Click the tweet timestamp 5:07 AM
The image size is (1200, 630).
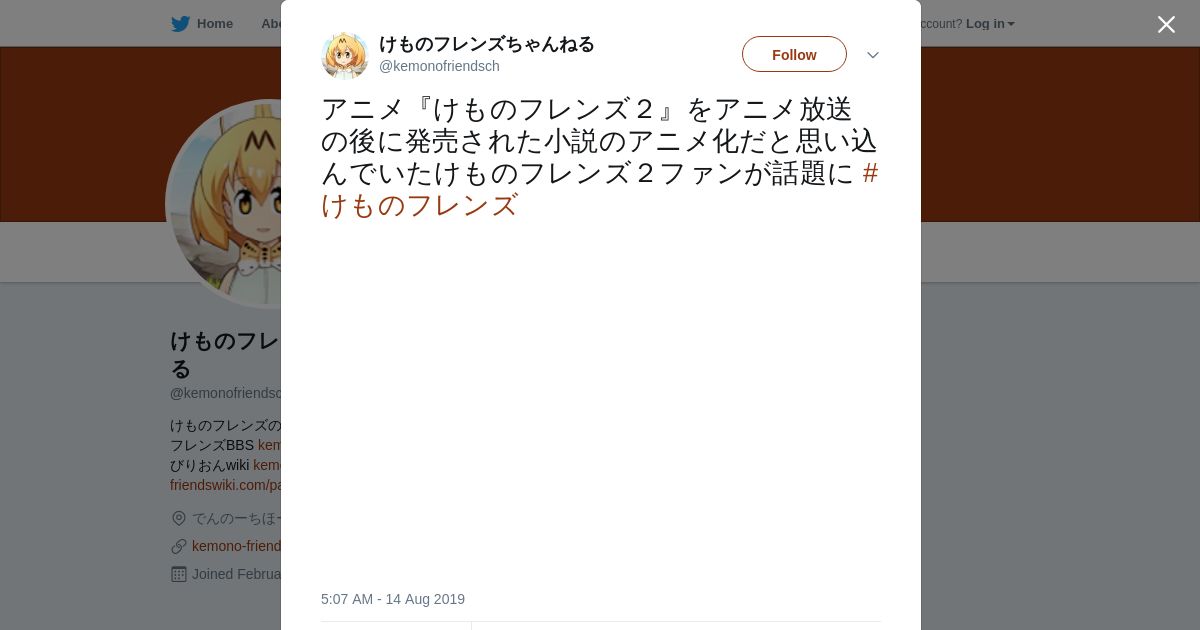pyautogui.click(x=393, y=599)
